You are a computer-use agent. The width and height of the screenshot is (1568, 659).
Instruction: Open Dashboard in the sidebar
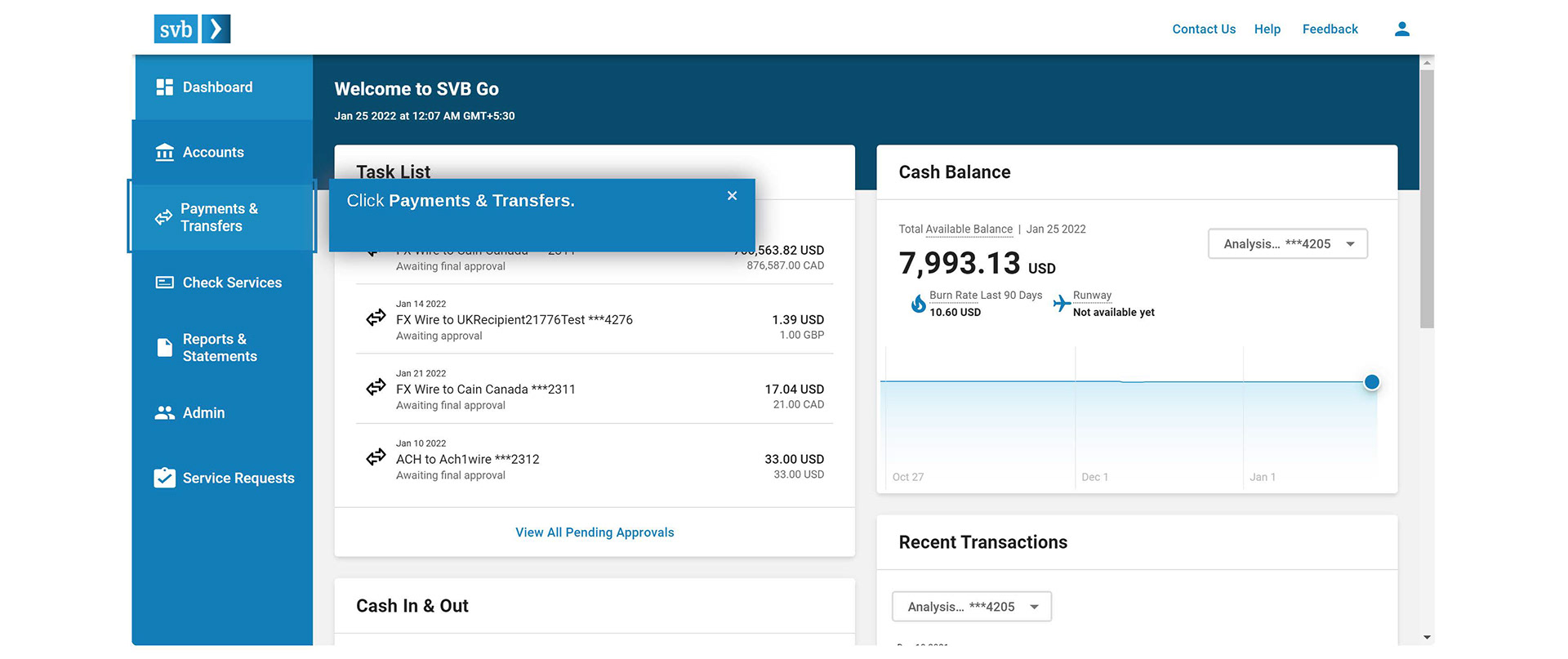223,87
